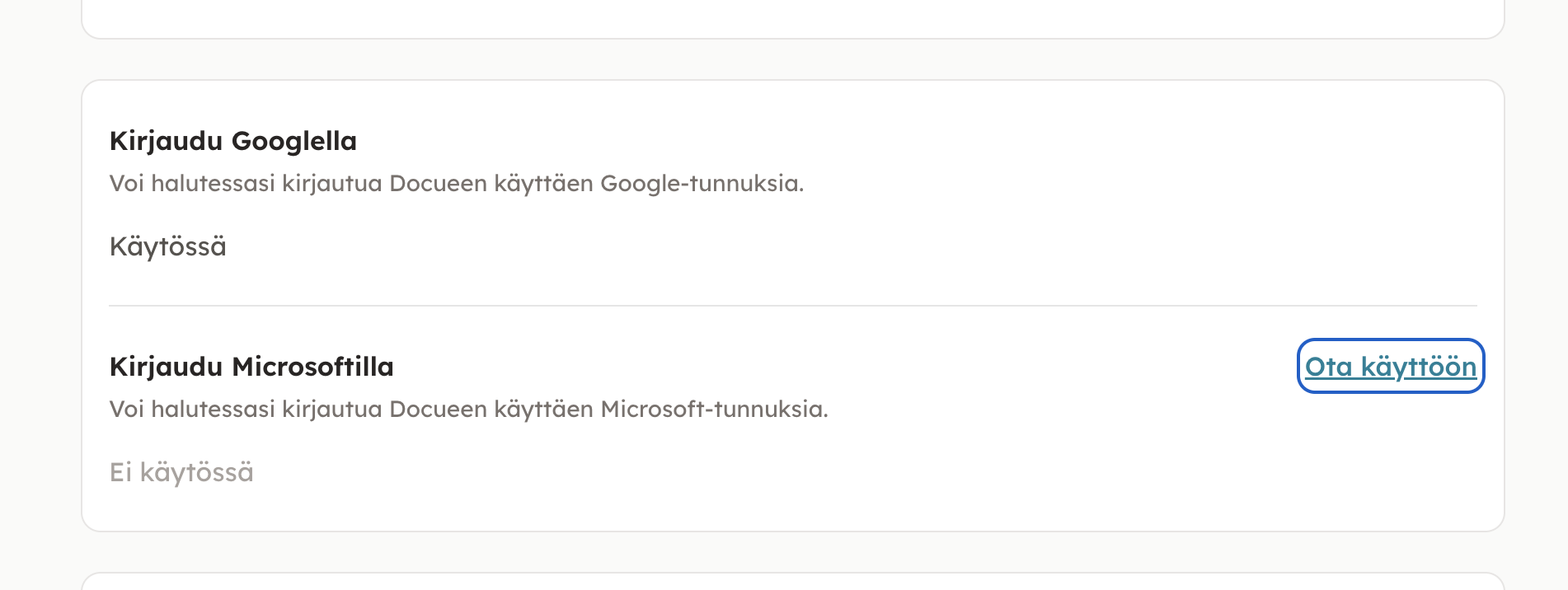This screenshot has width=1568, height=590.
Task: Enable Microsoft sign-in via Ota käyttöön
Action: coord(1390,367)
